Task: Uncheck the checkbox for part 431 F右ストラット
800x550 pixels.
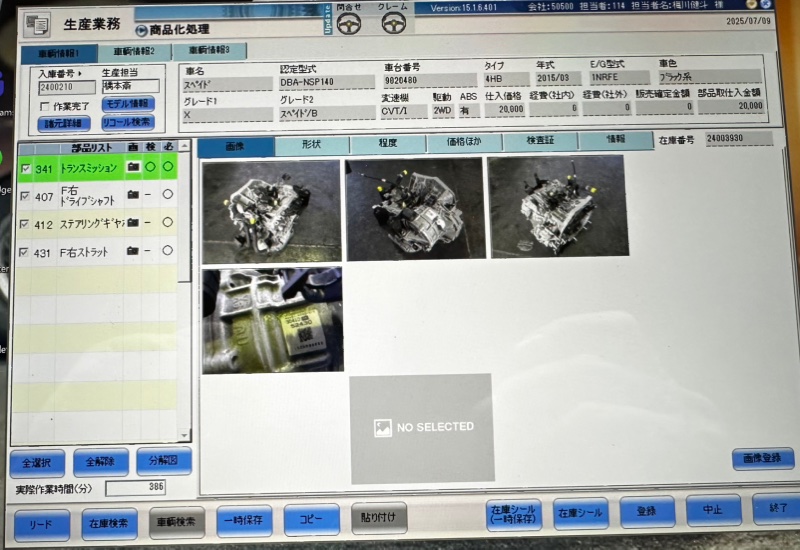Action: pyautogui.click(x=26, y=251)
